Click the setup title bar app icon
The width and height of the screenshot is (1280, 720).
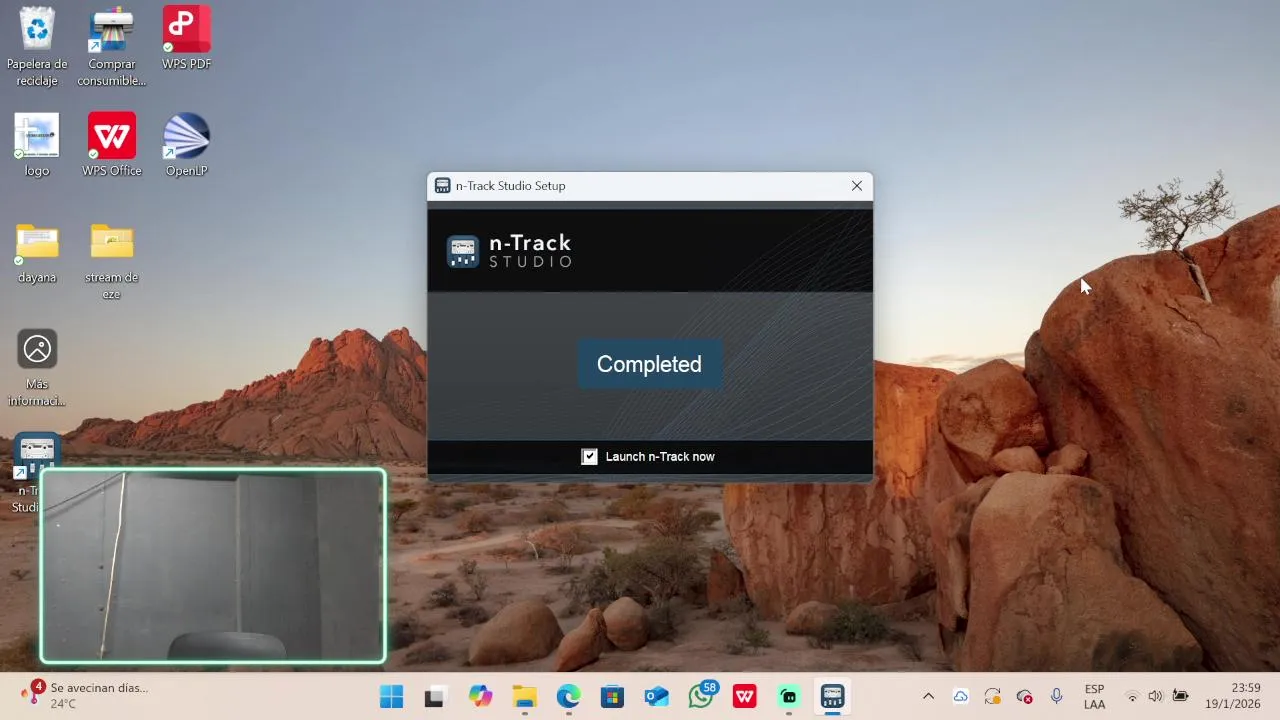tap(443, 186)
